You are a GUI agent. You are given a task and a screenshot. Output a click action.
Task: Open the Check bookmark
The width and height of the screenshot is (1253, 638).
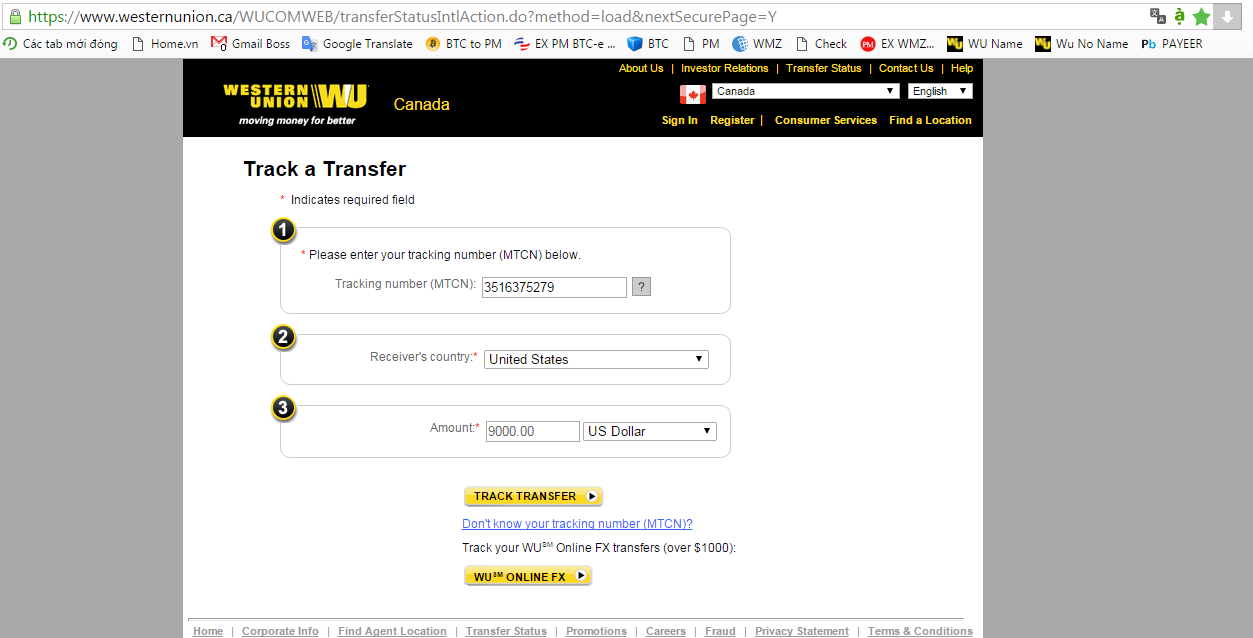(821, 44)
